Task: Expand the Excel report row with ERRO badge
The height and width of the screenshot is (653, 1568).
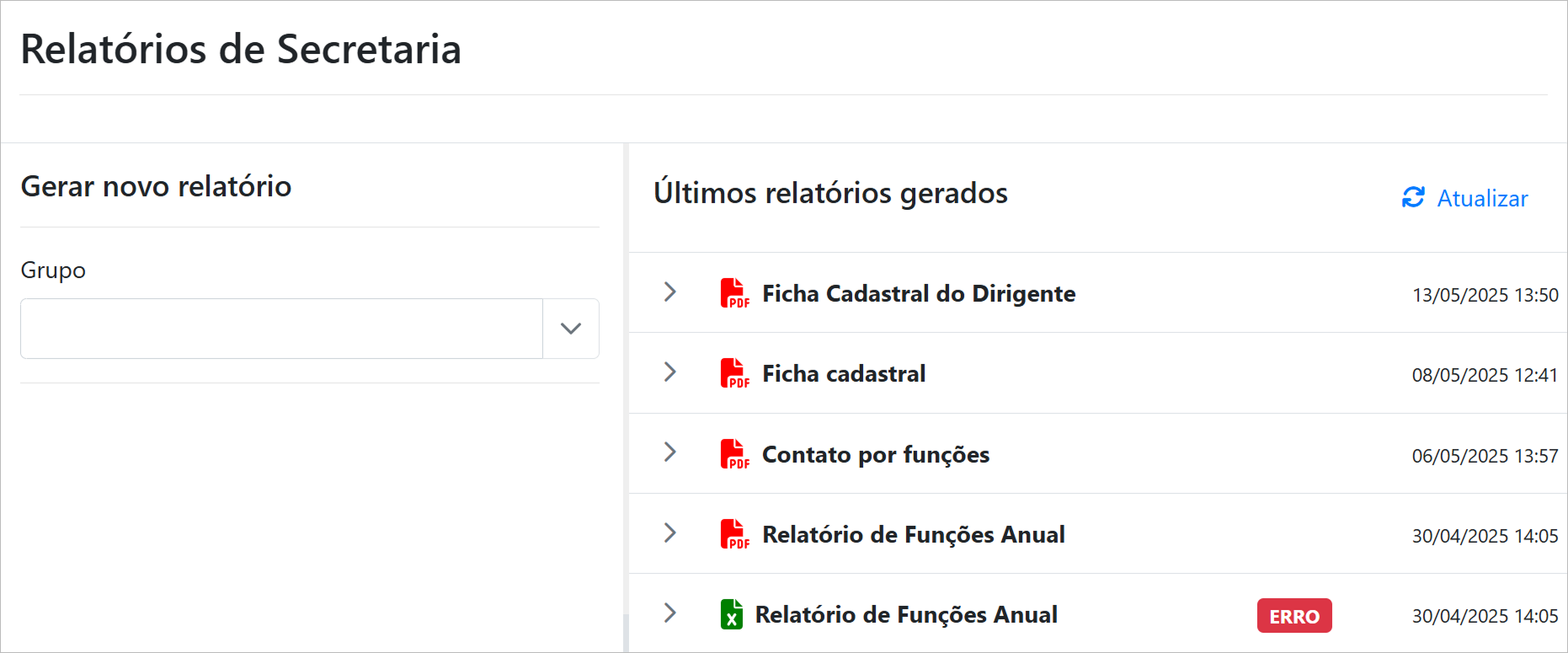Action: (x=670, y=613)
